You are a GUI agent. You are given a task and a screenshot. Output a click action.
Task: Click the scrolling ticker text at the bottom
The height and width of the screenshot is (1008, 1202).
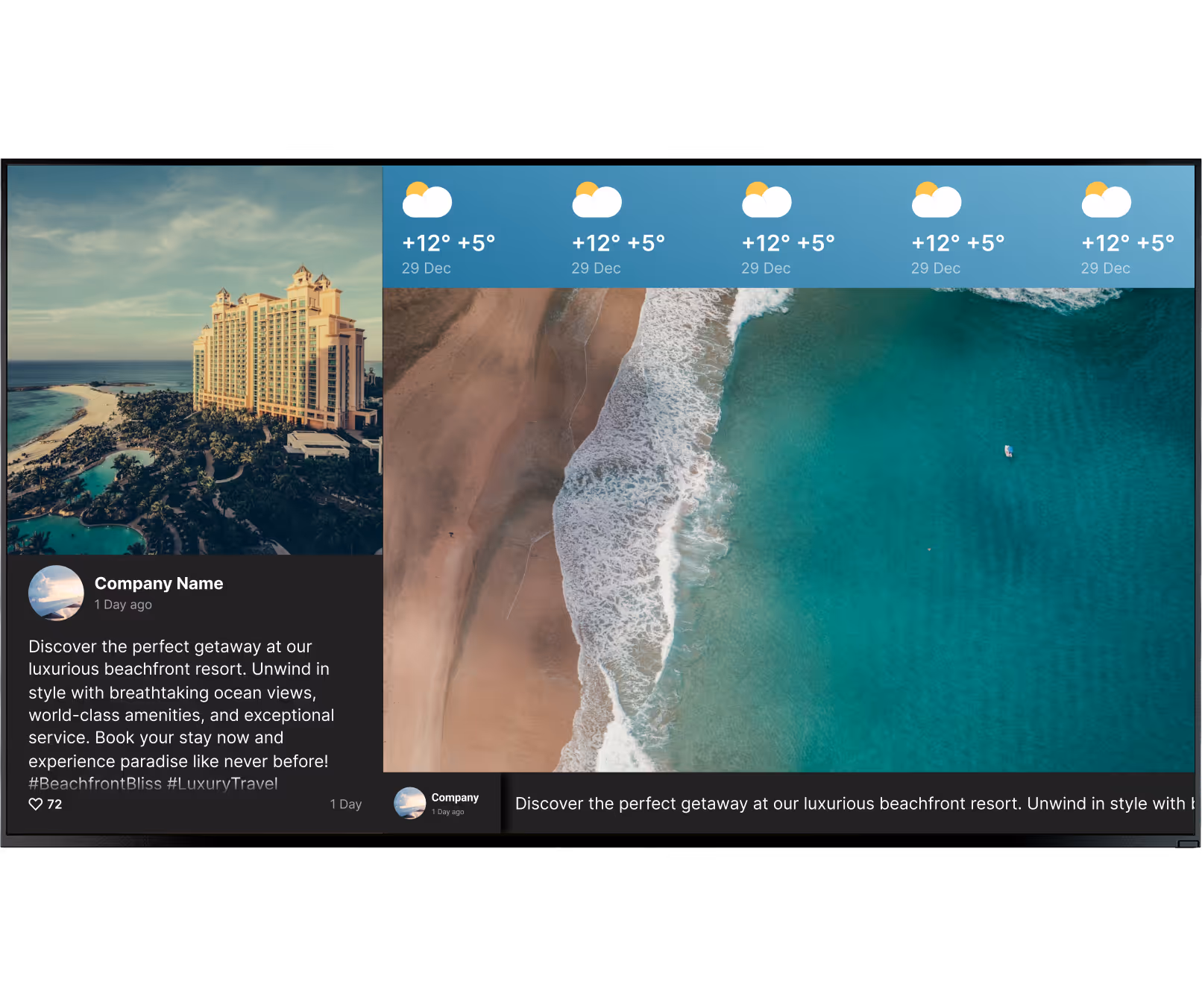point(820,803)
